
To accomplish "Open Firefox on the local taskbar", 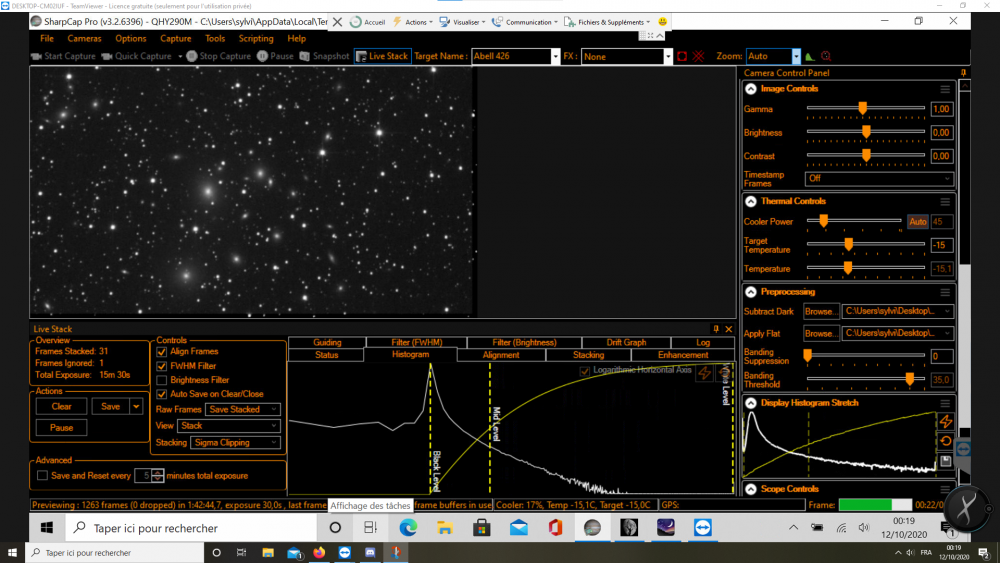I will [x=319, y=552].
